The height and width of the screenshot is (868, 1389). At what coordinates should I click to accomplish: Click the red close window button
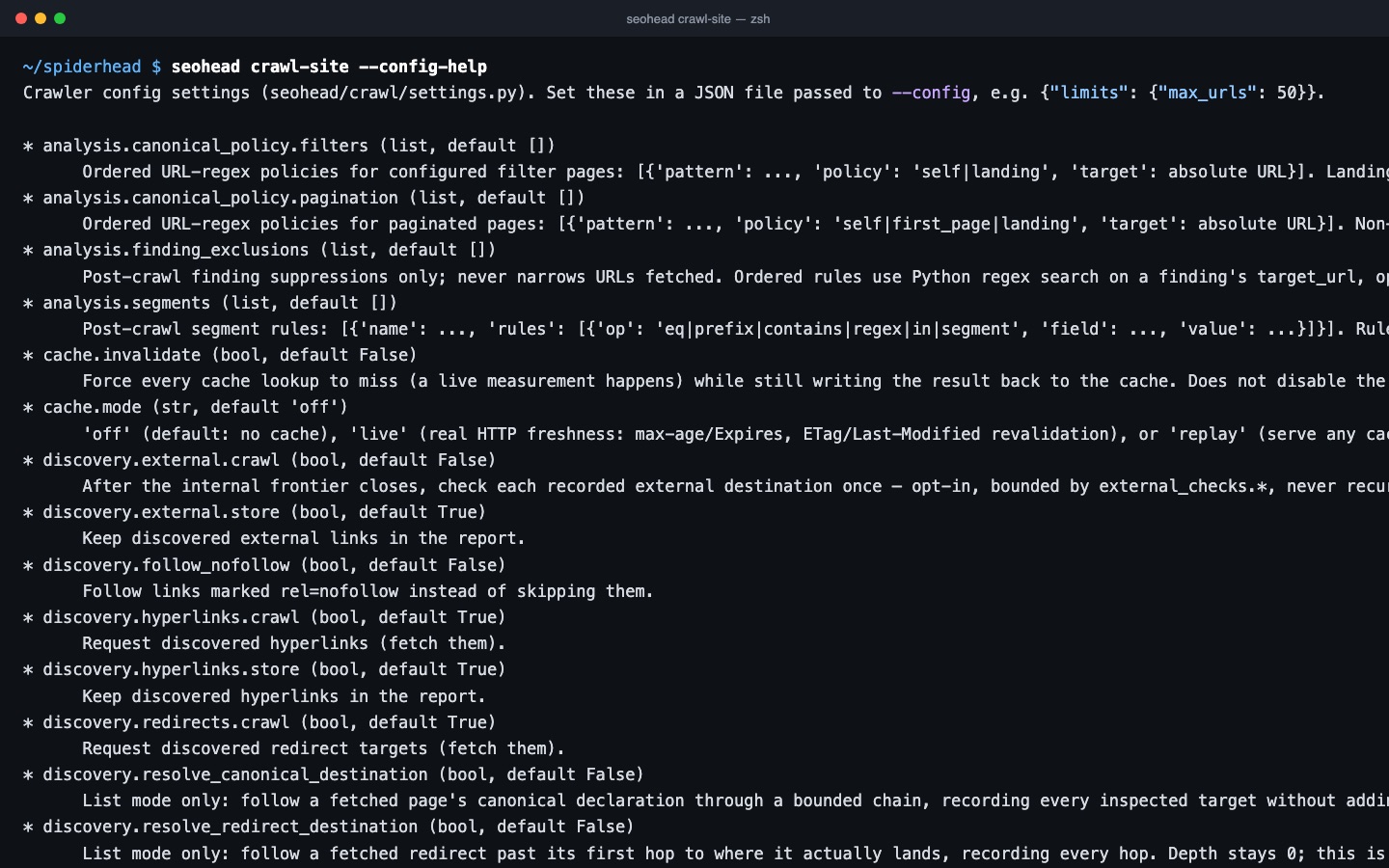click(x=21, y=18)
